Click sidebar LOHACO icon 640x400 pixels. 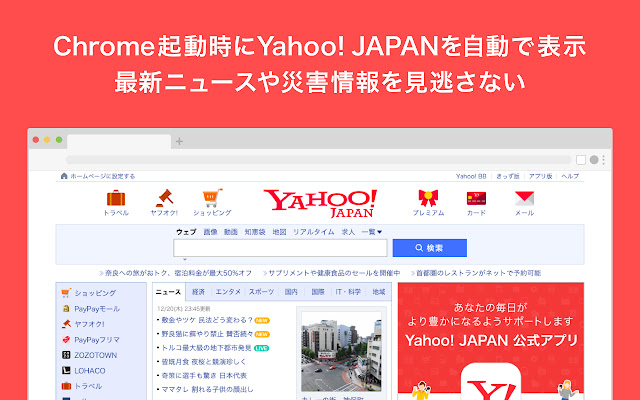66,371
